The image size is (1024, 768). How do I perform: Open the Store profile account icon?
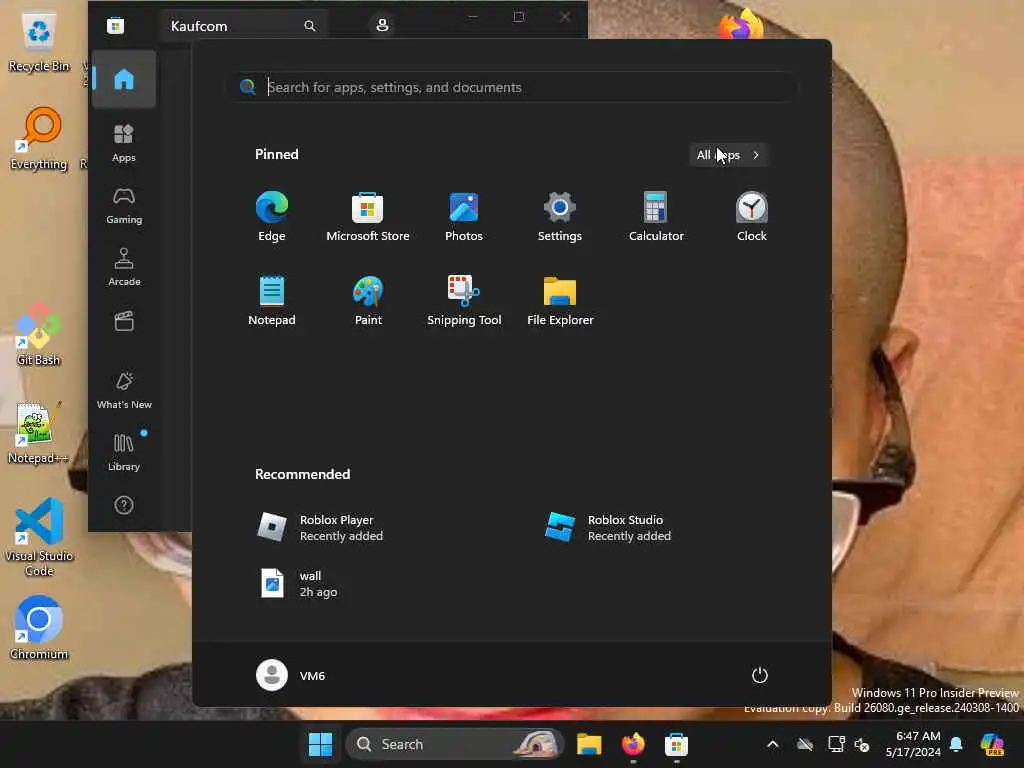click(x=382, y=25)
